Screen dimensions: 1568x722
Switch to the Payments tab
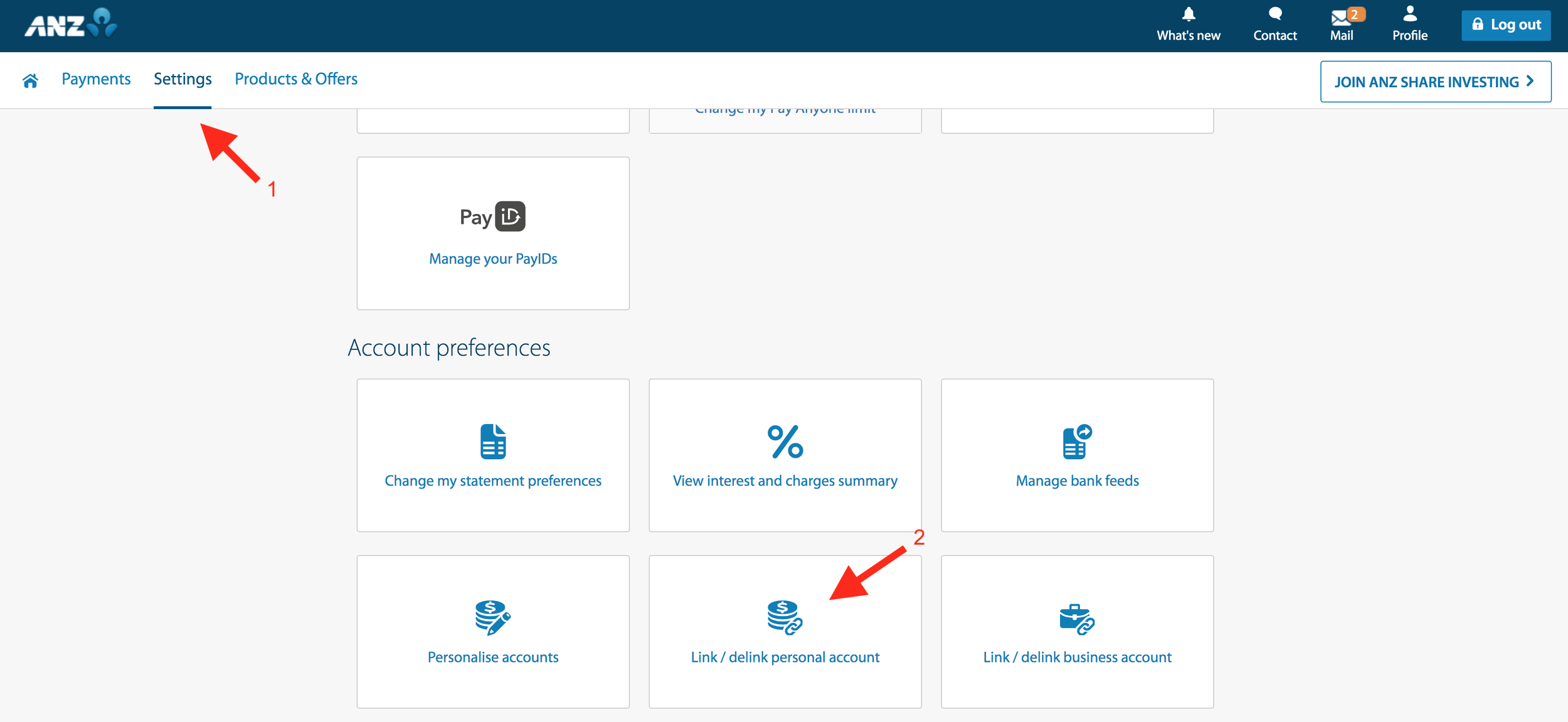(96, 79)
